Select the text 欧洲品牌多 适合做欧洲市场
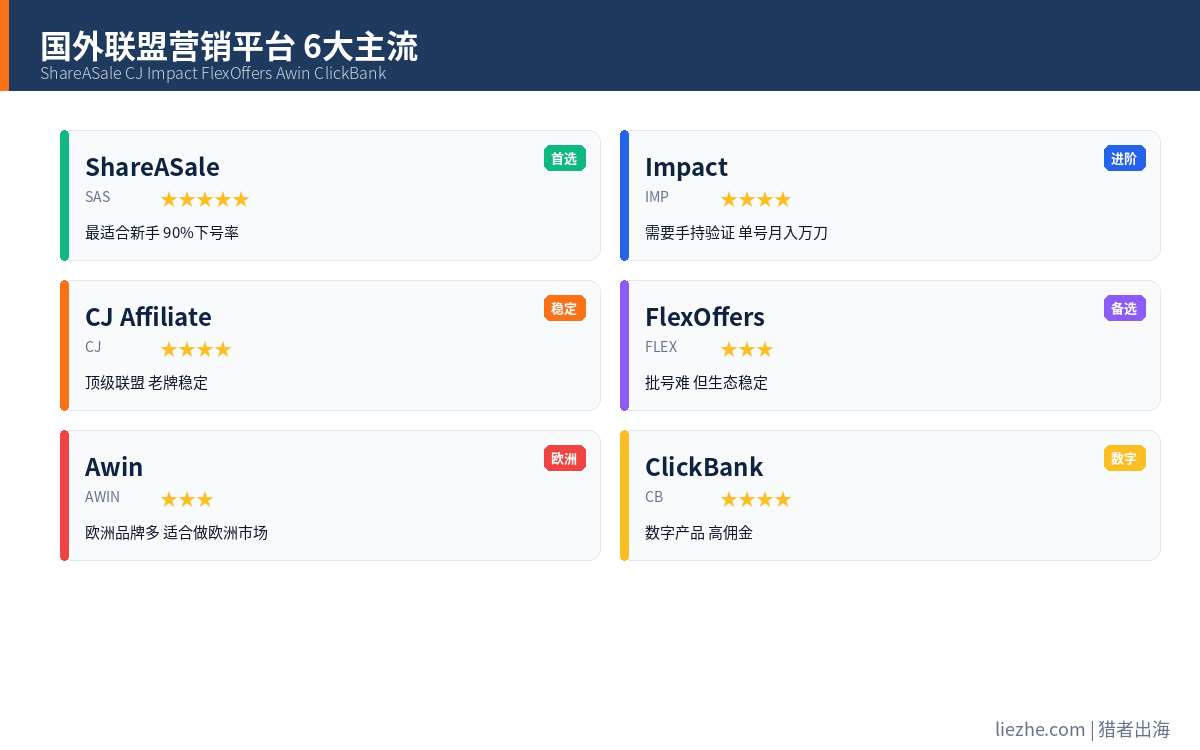Viewport: 1200px width, 750px height. tap(176, 533)
